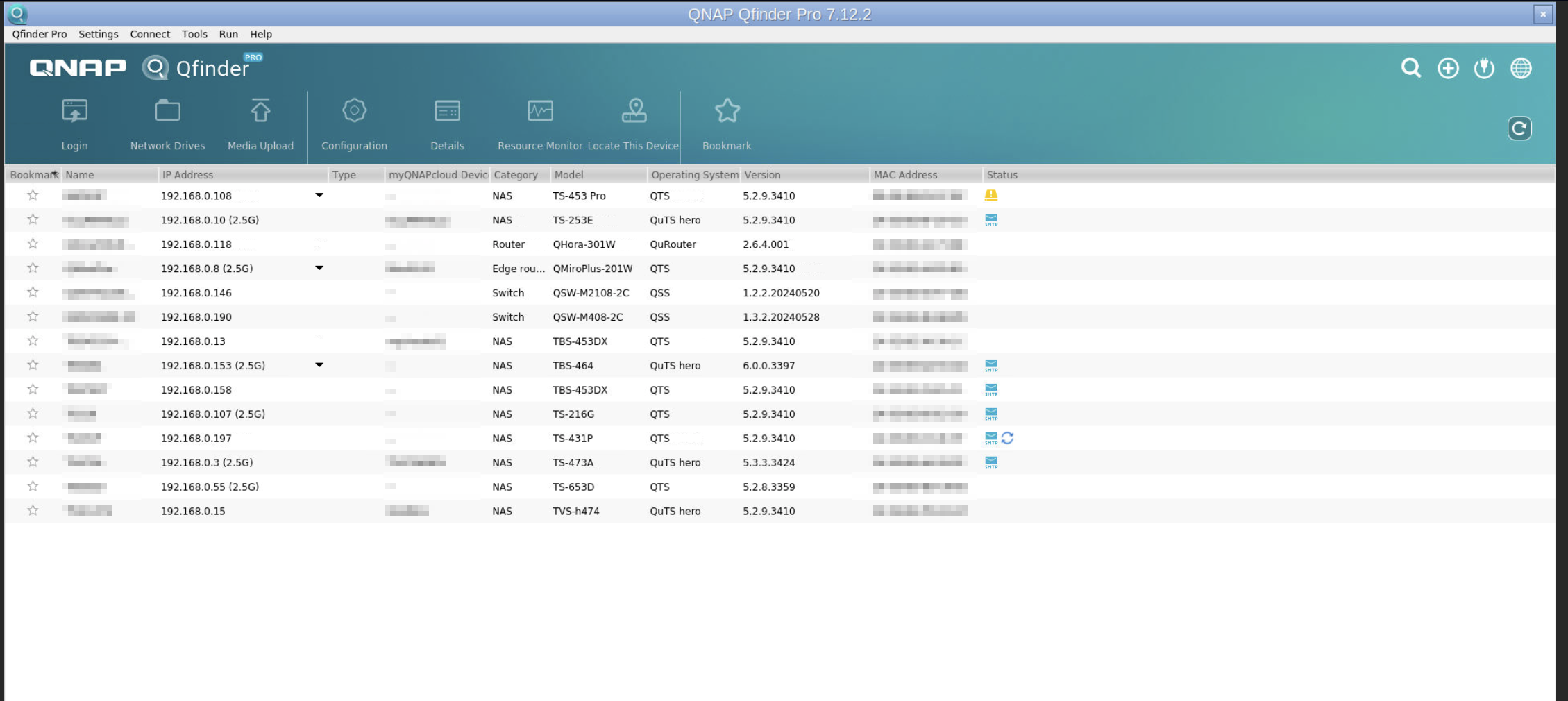Toggle bookmark star for QSW-M2108-2C
Viewport: 1568px width, 701px height.
pos(33,292)
